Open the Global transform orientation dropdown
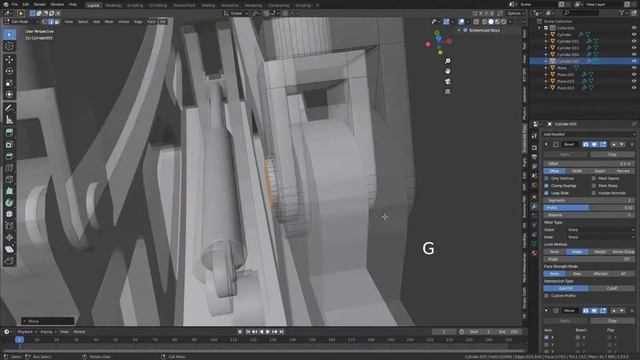The image size is (640, 360). click(236, 13)
